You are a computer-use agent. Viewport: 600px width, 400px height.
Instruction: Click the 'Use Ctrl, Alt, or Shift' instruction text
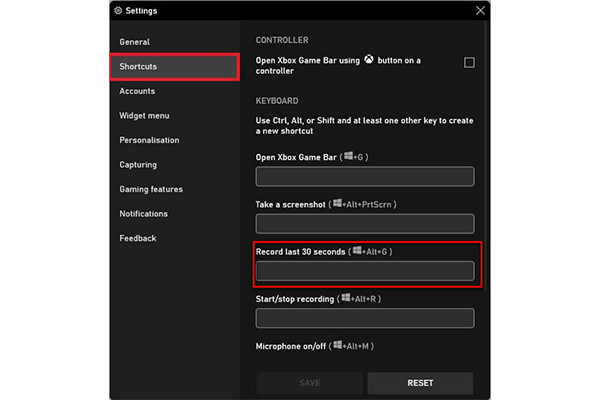point(364,126)
